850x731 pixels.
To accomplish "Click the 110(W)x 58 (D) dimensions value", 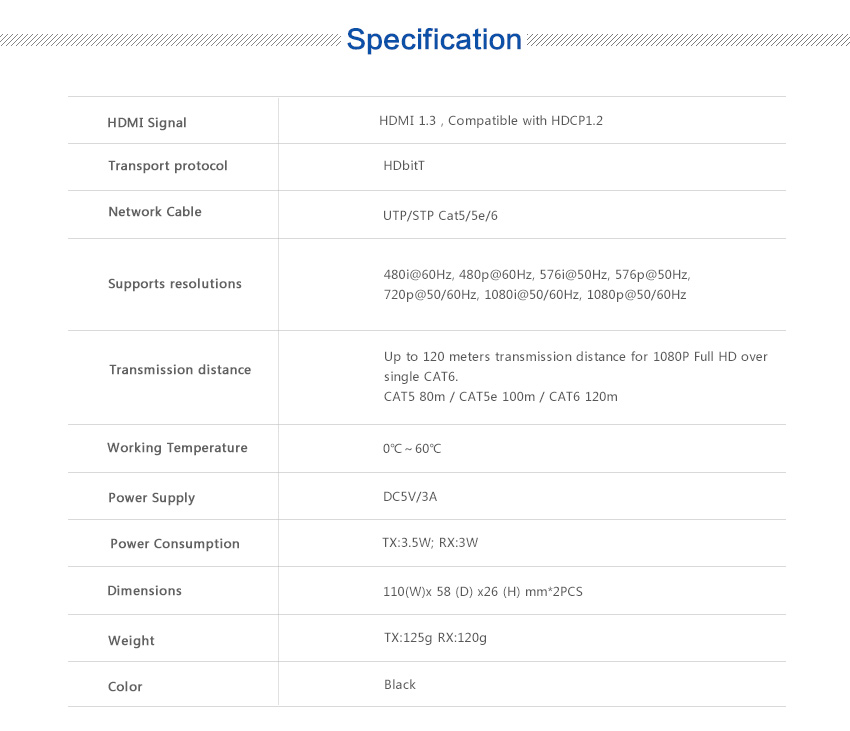I will 482,592.
